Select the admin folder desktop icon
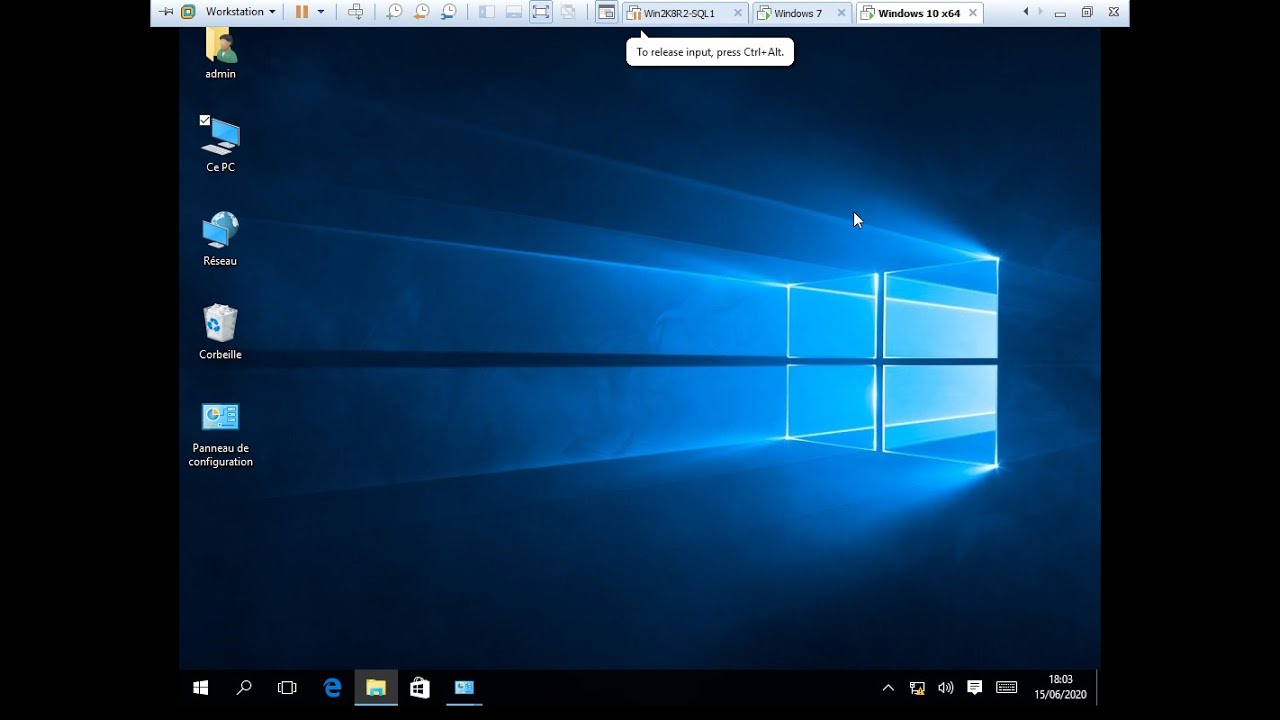 [220, 54]
